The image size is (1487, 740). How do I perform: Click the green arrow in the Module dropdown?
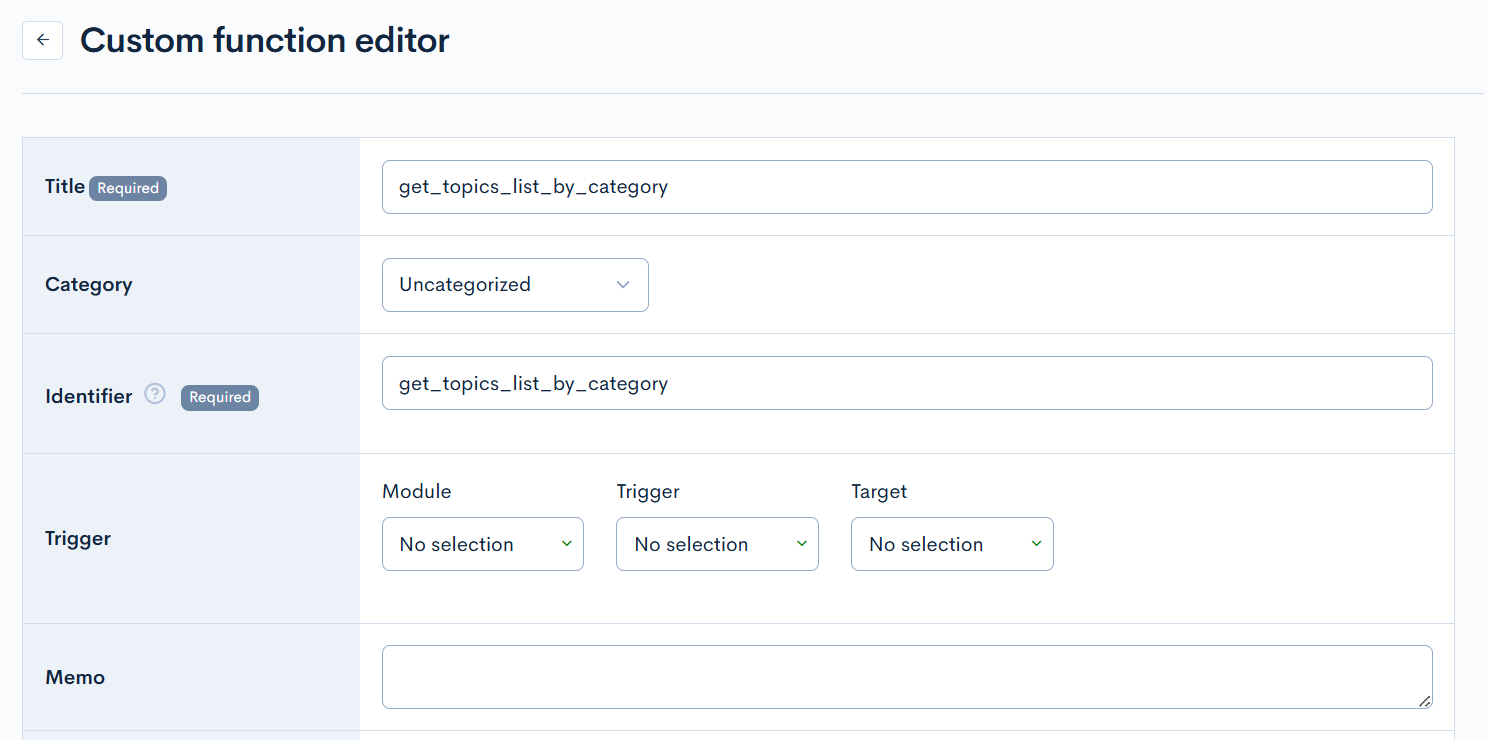click(566, 543)
